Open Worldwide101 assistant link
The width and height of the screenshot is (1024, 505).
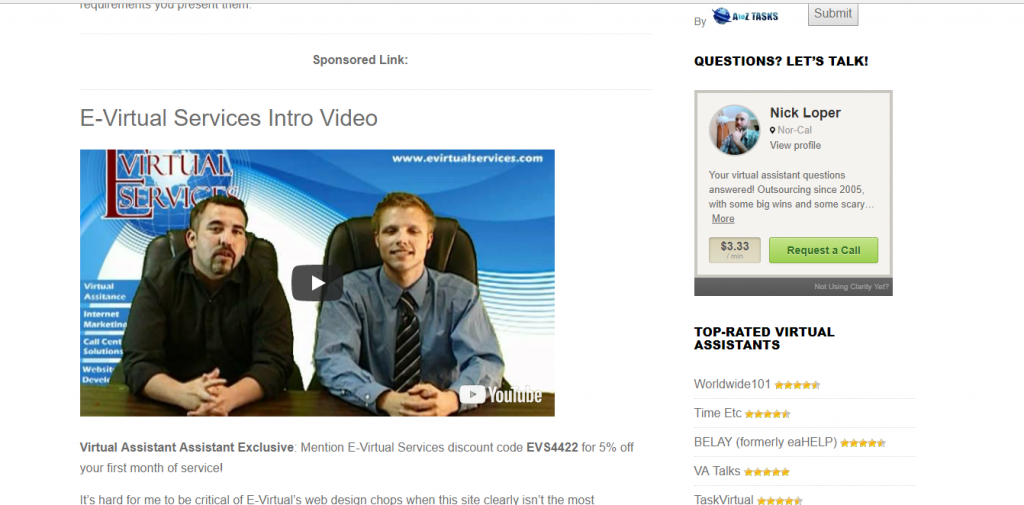pos(732,384)
